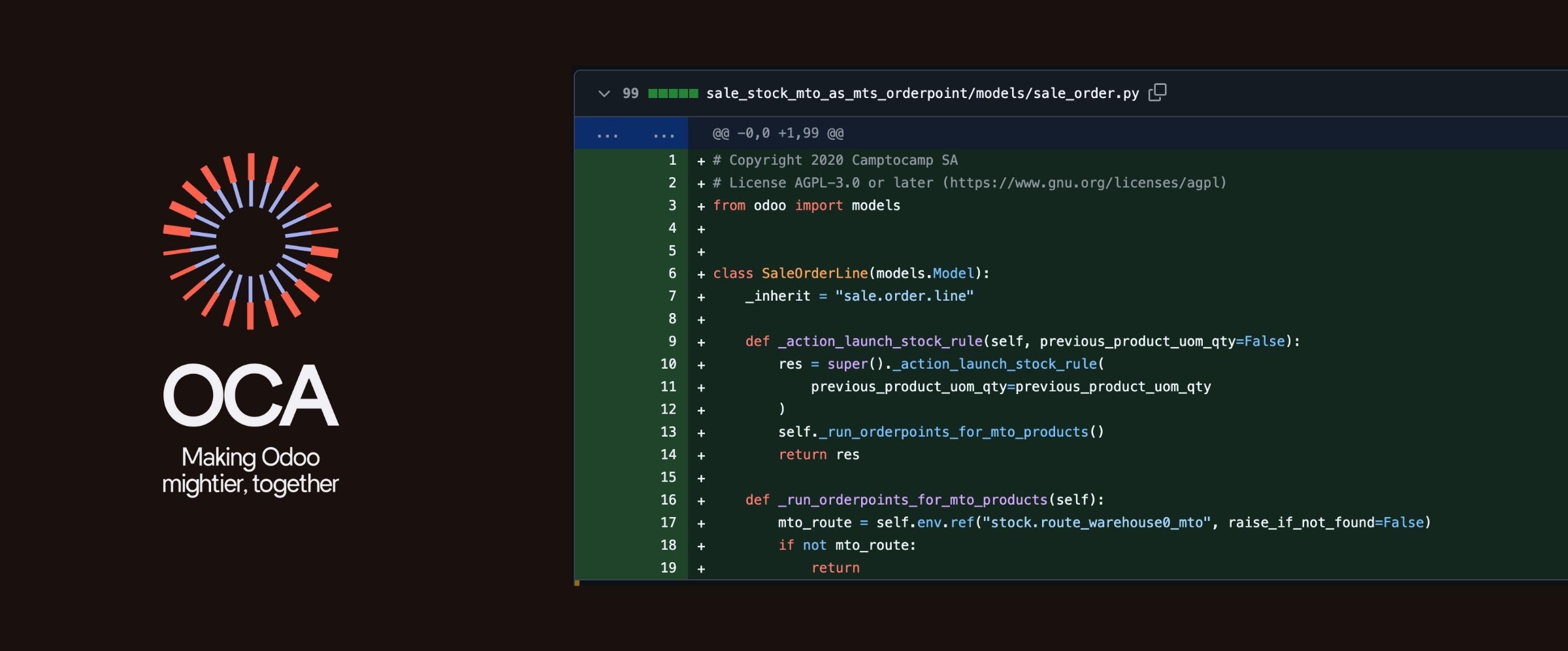This screenshot has width=1568, height=651.
Task: Copy the sale_order.py file path icon
Action: point(1157,93)
